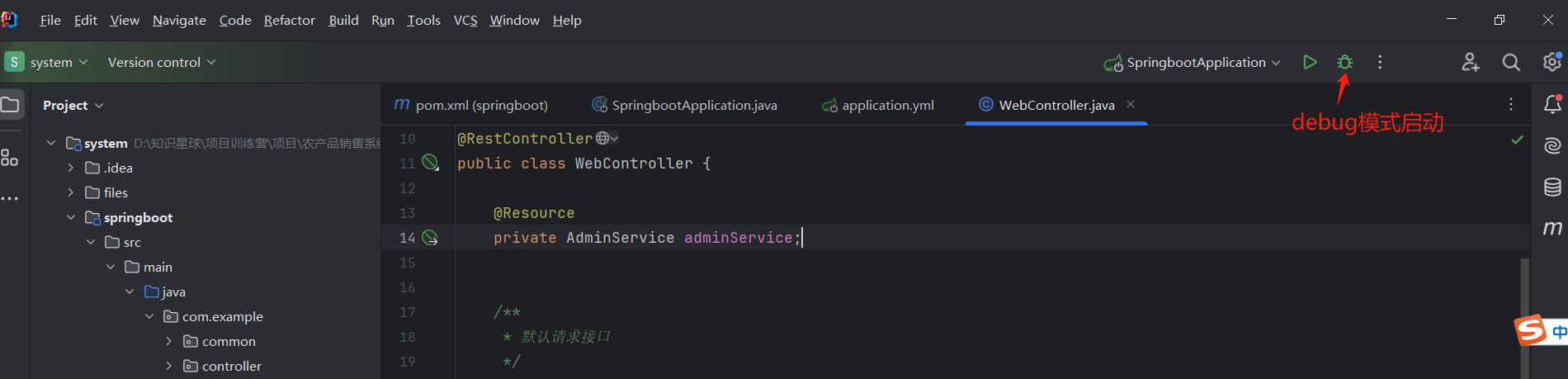Screen dimensions: 1568x379
Task: Switch to the application.yml tab
Action: [879, 105]
